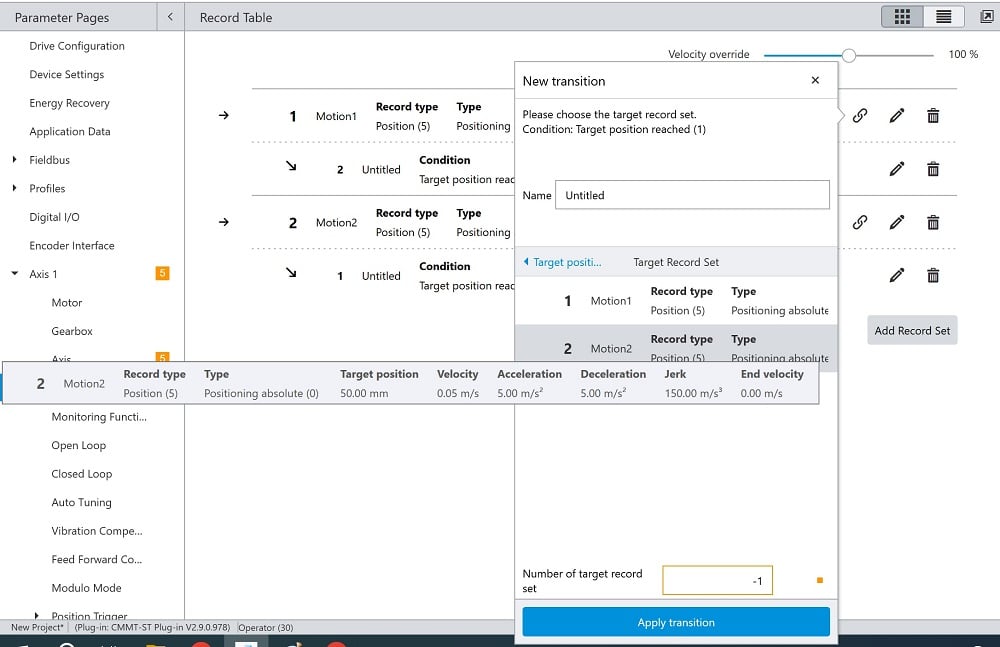This screenshot has width=1000, height=647.
Task: Click the link icon next to Motion2
Action: (860, 222)
